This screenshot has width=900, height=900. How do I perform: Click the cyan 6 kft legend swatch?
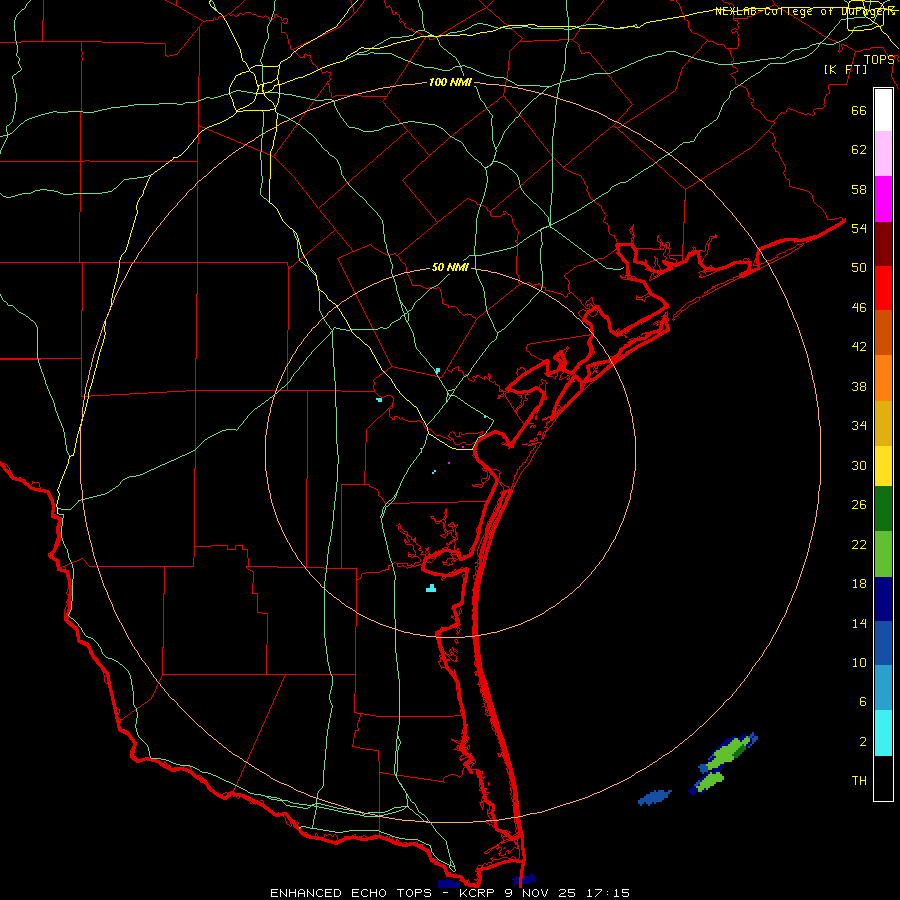click(883, 733)
